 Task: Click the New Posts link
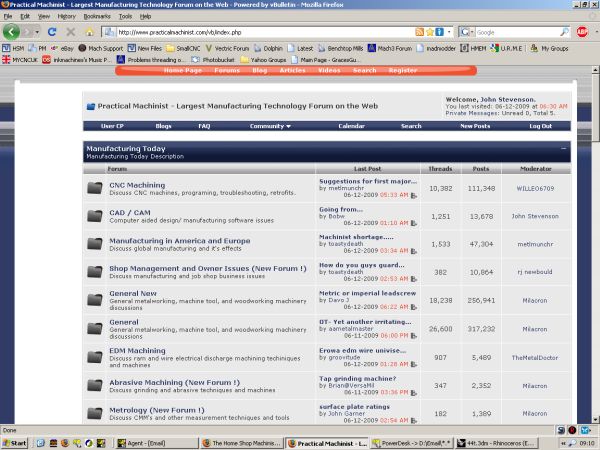click(475, 126)
